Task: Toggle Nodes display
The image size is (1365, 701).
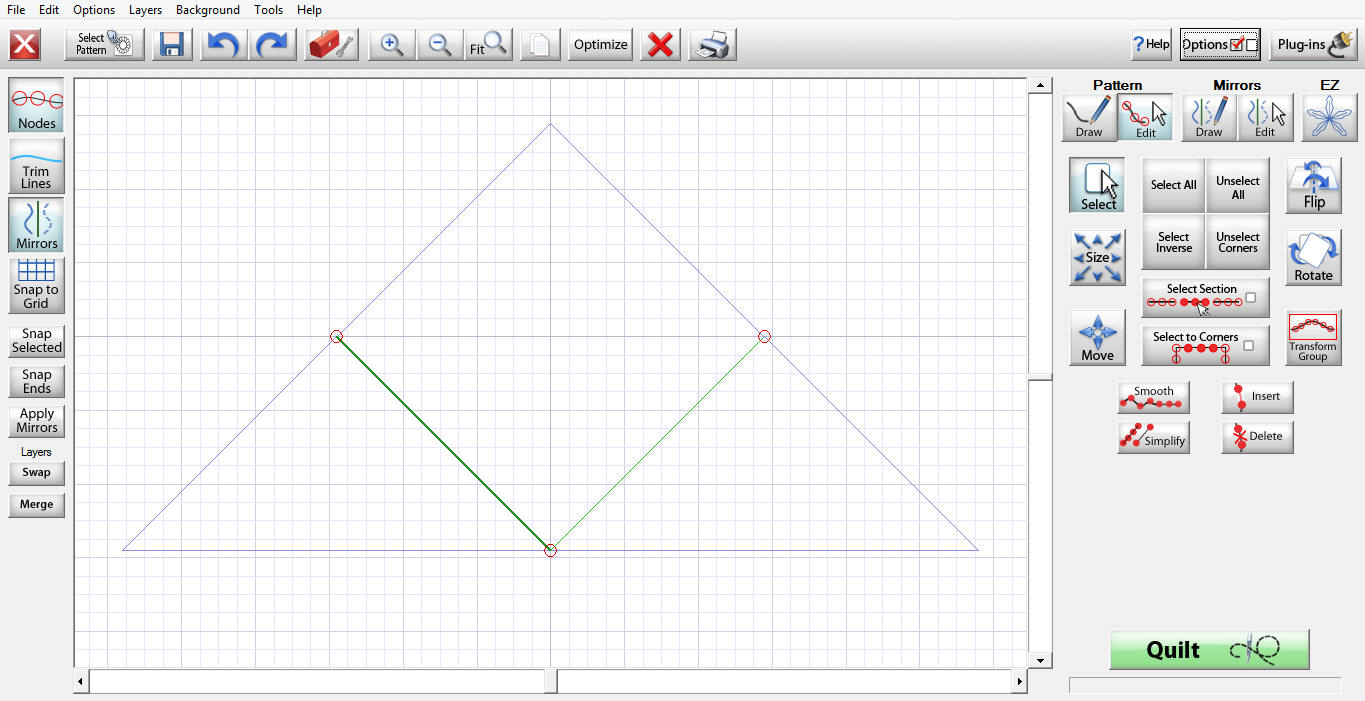Action: 37,106
